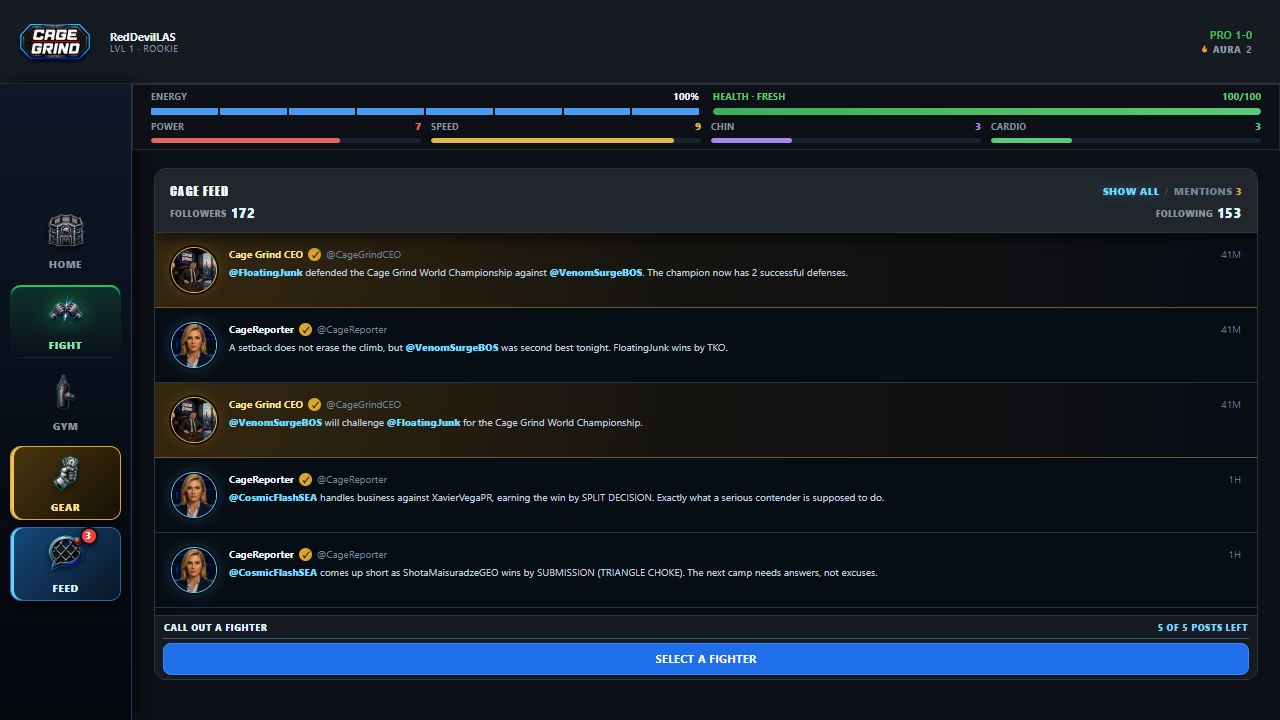Click verified badge on the 'A setback' post
The image size is (1280, 720).
[306, 330]
